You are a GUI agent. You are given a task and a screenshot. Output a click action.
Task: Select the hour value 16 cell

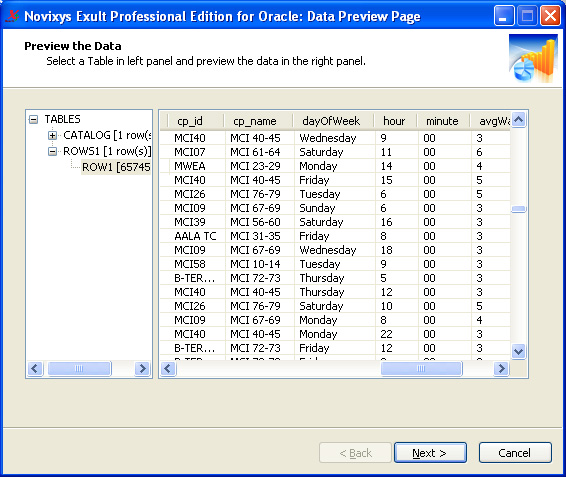tap(397, 222)
